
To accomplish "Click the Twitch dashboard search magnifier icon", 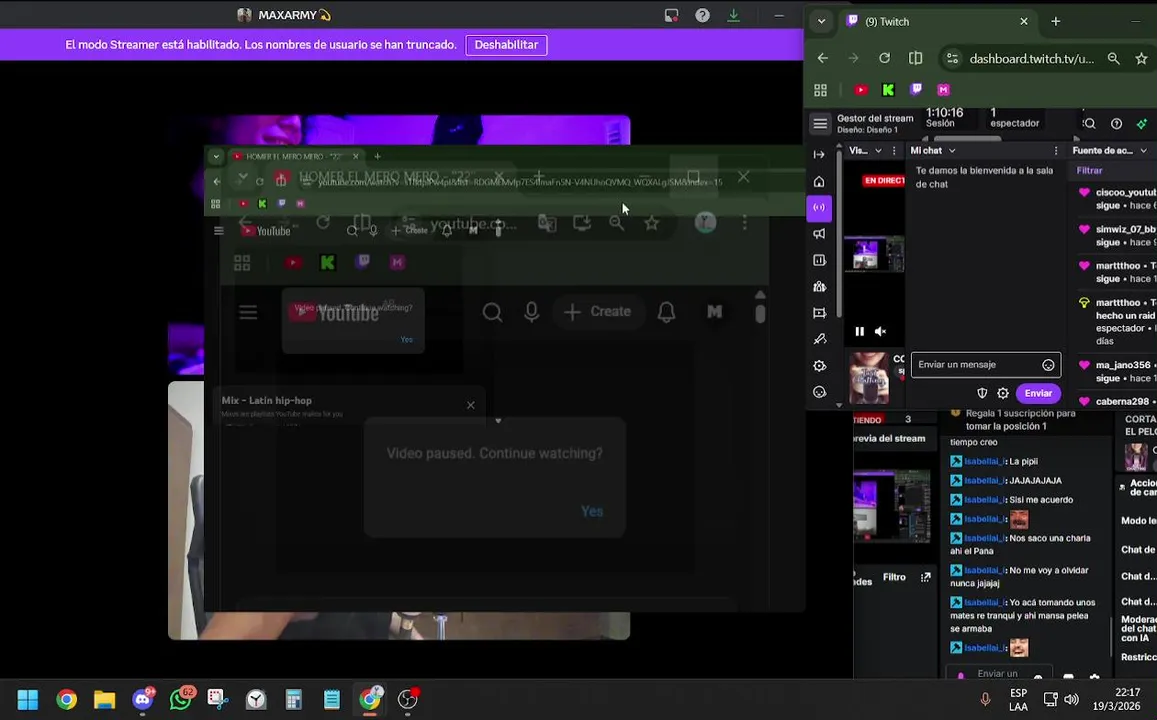I will 1090,124.
